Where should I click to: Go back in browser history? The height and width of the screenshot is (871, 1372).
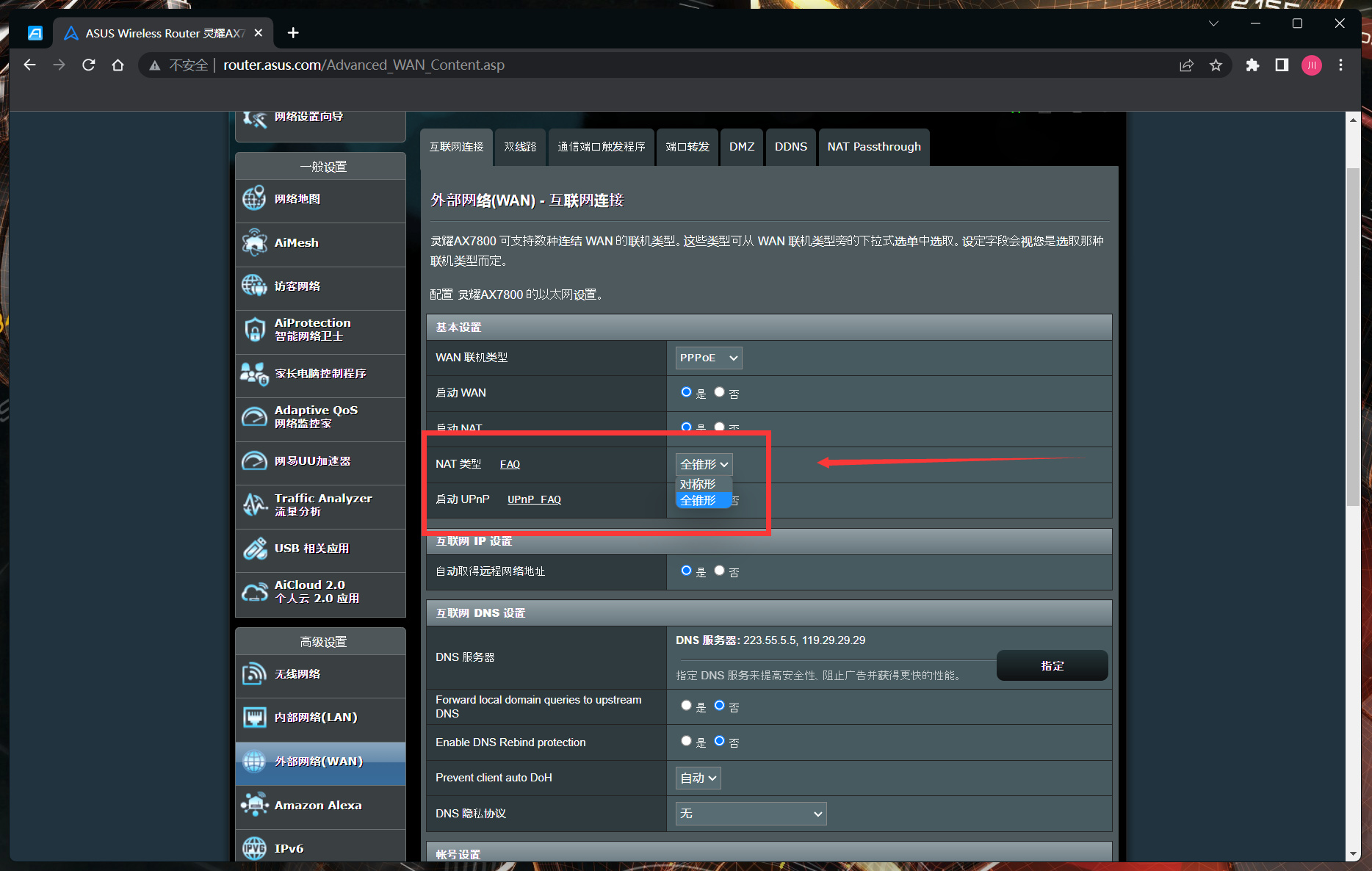(29, 65)
